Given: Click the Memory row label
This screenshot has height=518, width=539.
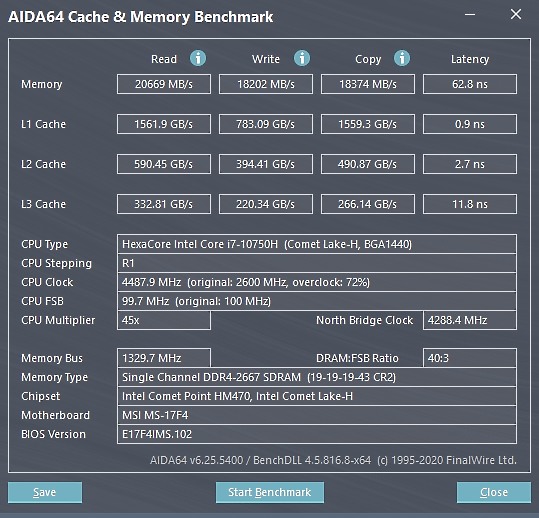Looking at the screenshot, I should tap(42, 85).
